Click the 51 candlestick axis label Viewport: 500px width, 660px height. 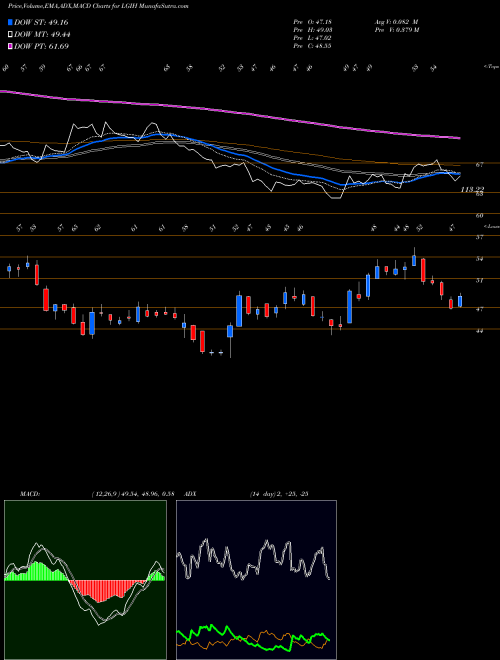(x=479, y=280)
